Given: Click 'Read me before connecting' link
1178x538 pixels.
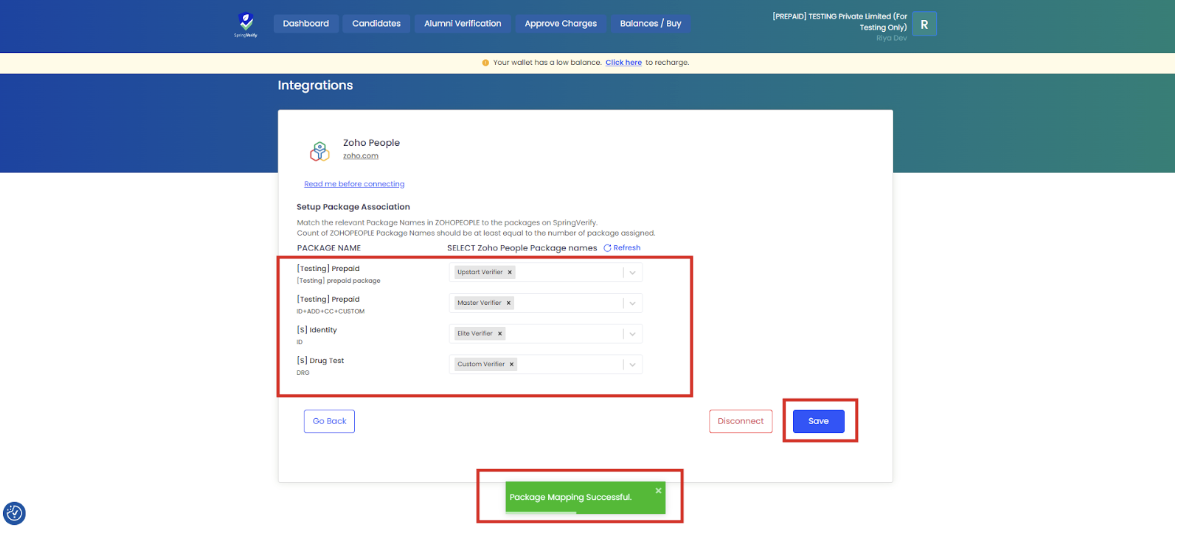Looking at the screenshot, I should pyautogui.click(x=354, y=184).
